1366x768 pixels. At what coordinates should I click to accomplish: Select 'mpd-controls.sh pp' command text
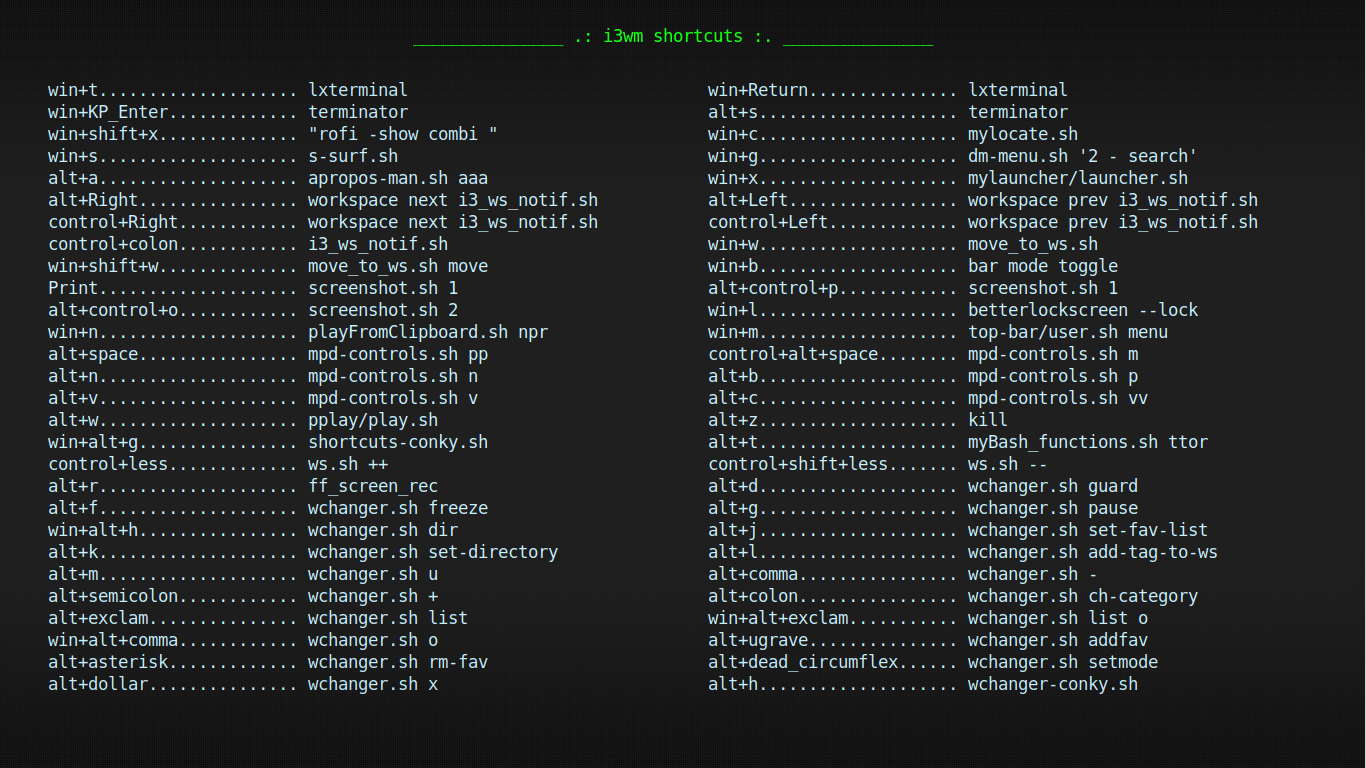(x=398, y=354)
